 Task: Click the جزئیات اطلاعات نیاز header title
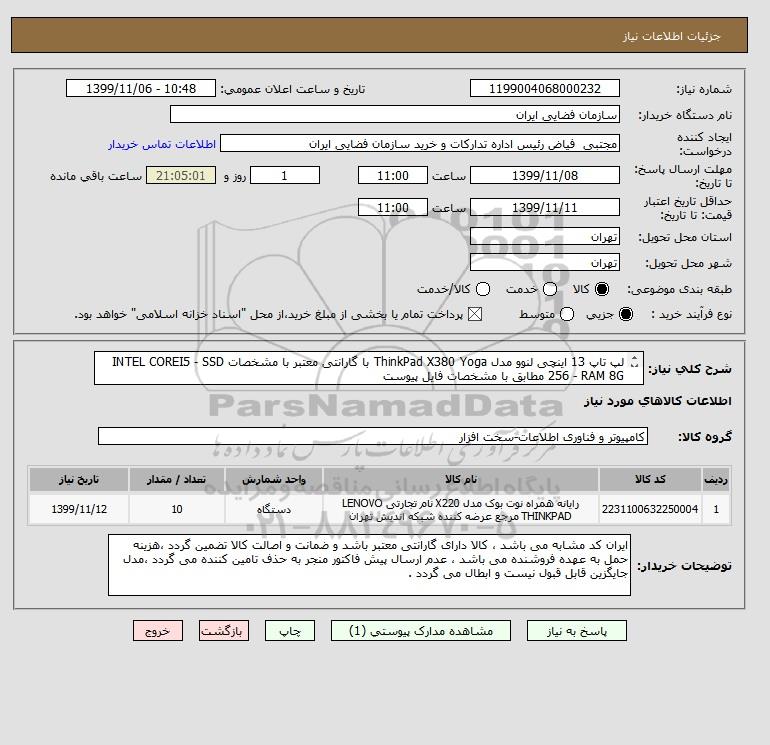pos(671,36)
